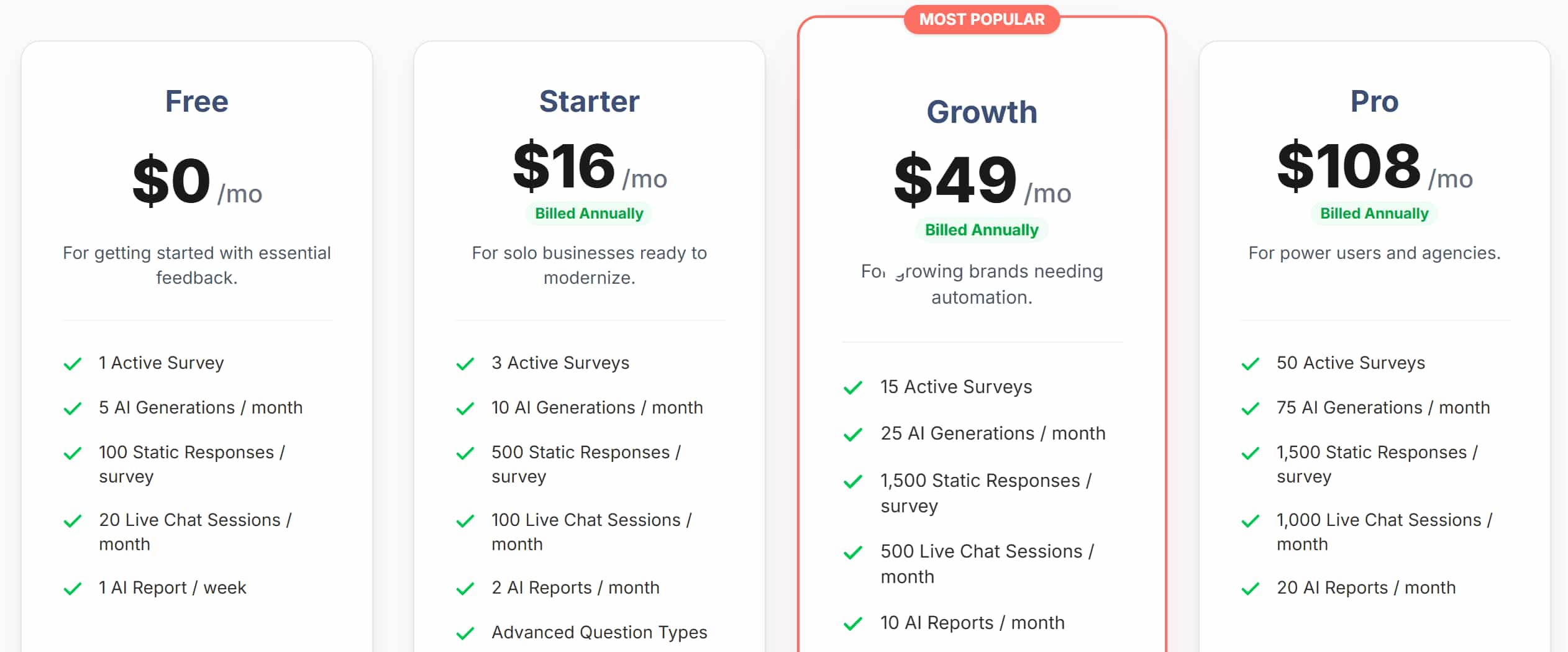
Task: Click the checkmark beside 25 AI Generations / month
Action: pyautogui.click(x=853, y=435)
